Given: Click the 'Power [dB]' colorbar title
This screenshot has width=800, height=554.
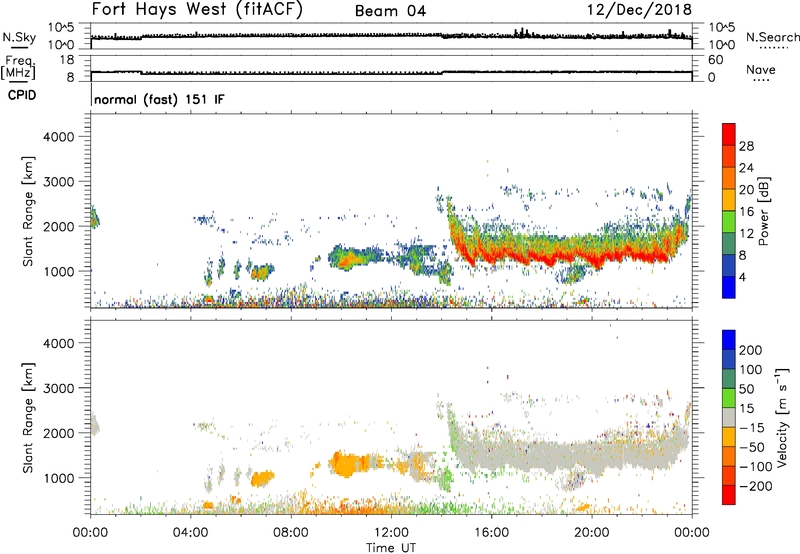Looking at the screenshot, I should pyautogui.click(x=763, y=211).
